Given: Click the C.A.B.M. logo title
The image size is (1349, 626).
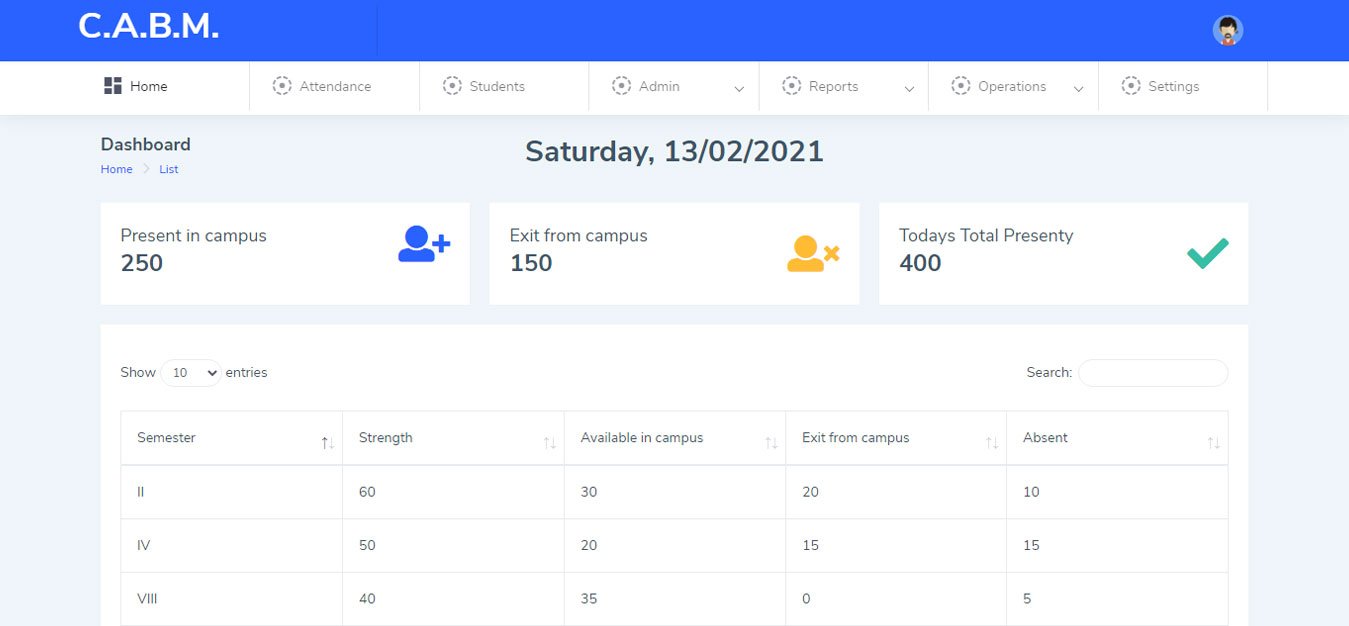Looking at the screenshot, I should tap(148, 27).
